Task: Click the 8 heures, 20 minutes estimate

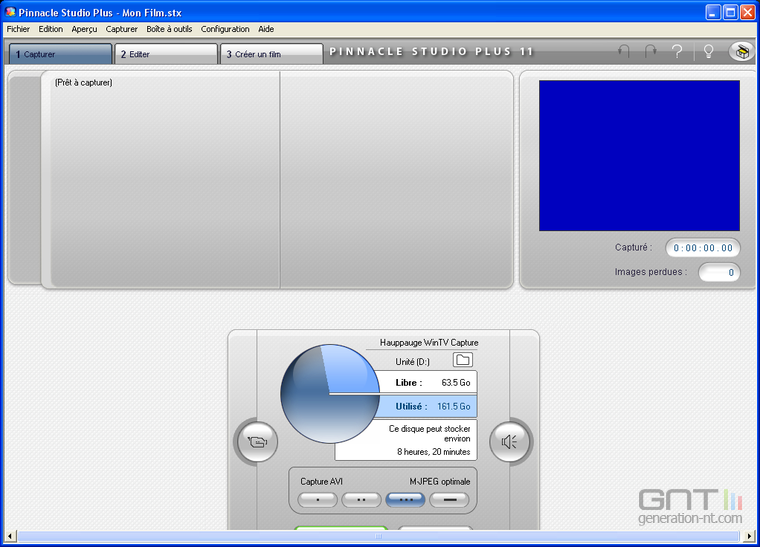Action: tap(434, 452)
